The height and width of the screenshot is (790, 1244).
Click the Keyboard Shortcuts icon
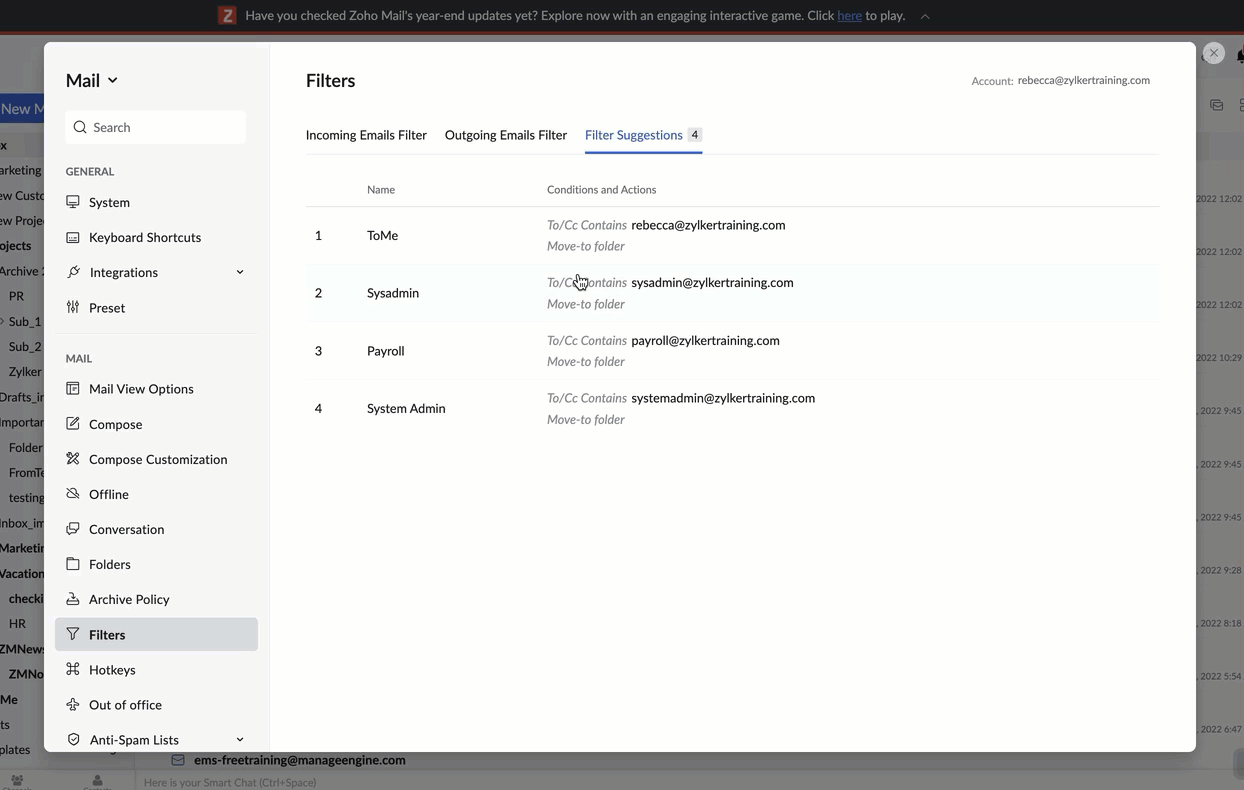pos(73,237)
